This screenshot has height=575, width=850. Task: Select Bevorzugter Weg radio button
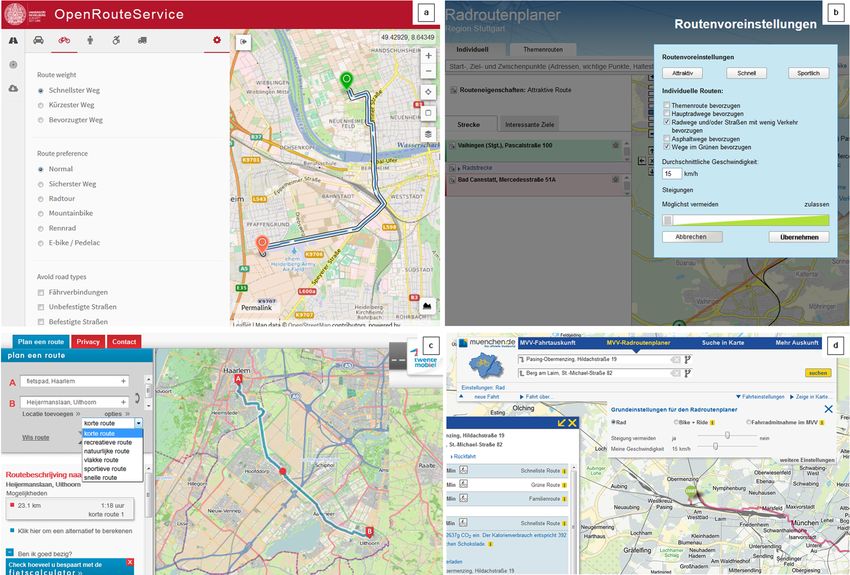click(x=41, y=120)
